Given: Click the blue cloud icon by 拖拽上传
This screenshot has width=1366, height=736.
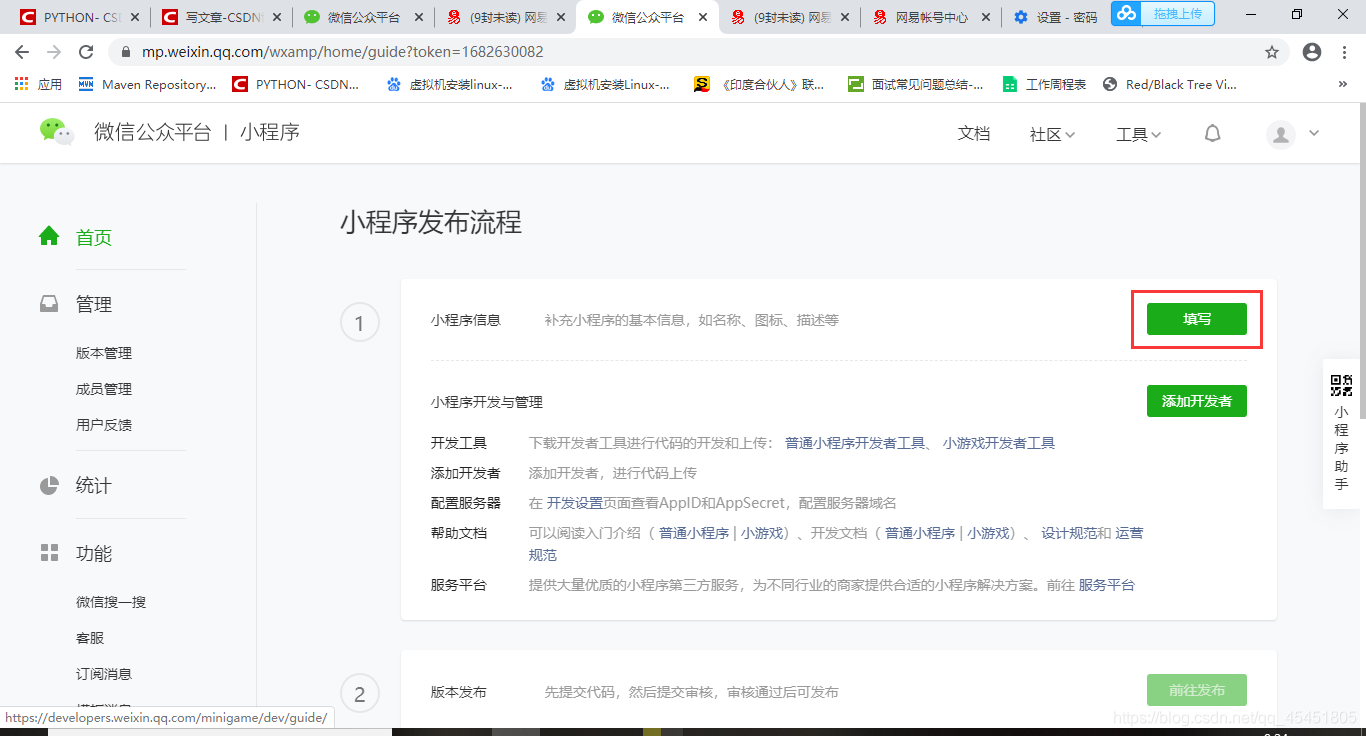Looking at the screenshot, I should tap(1127, 13).
